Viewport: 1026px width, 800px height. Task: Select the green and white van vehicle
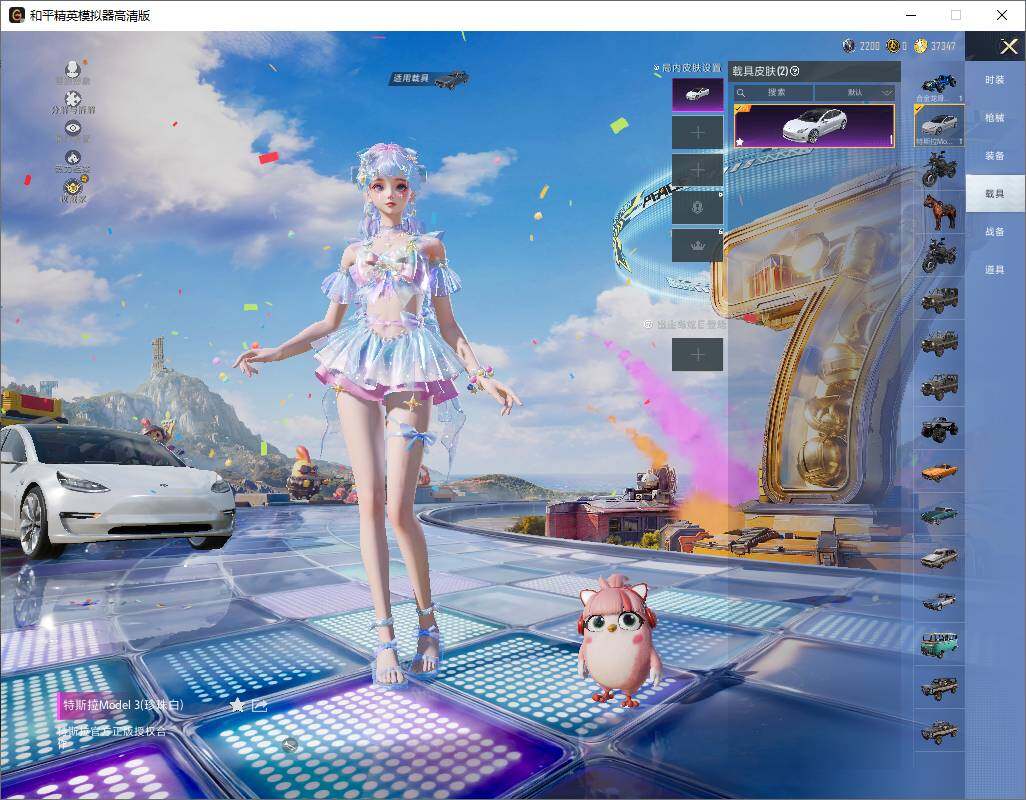coord(939,644)
